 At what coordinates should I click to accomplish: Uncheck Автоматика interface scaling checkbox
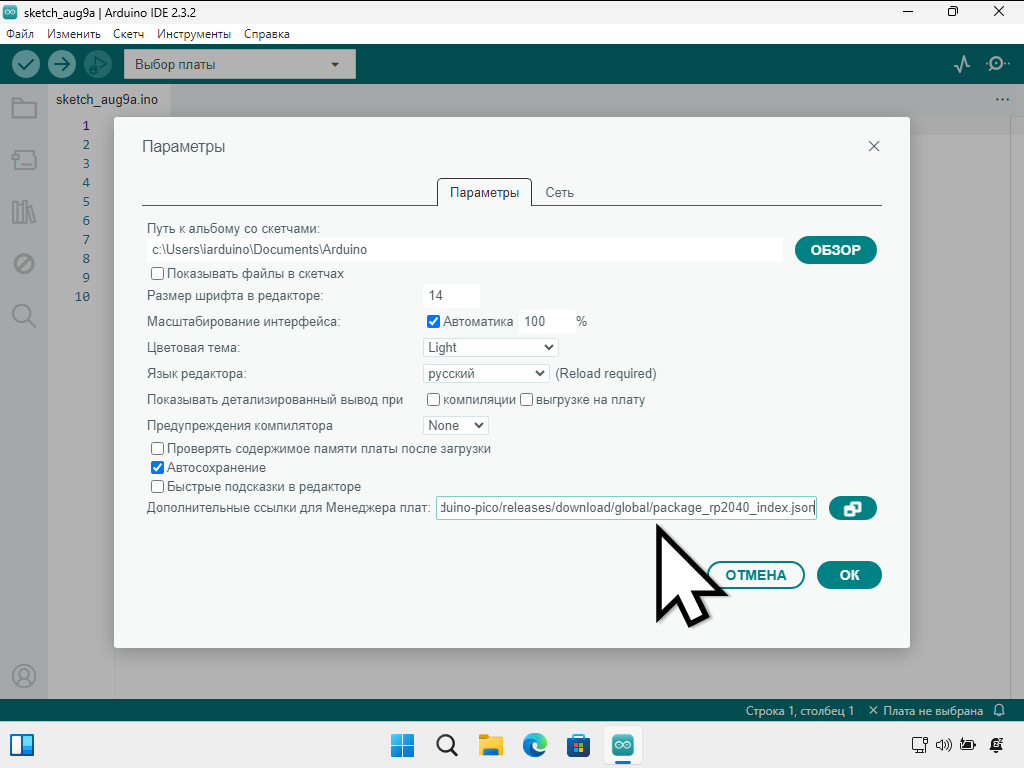click(433, 321)
